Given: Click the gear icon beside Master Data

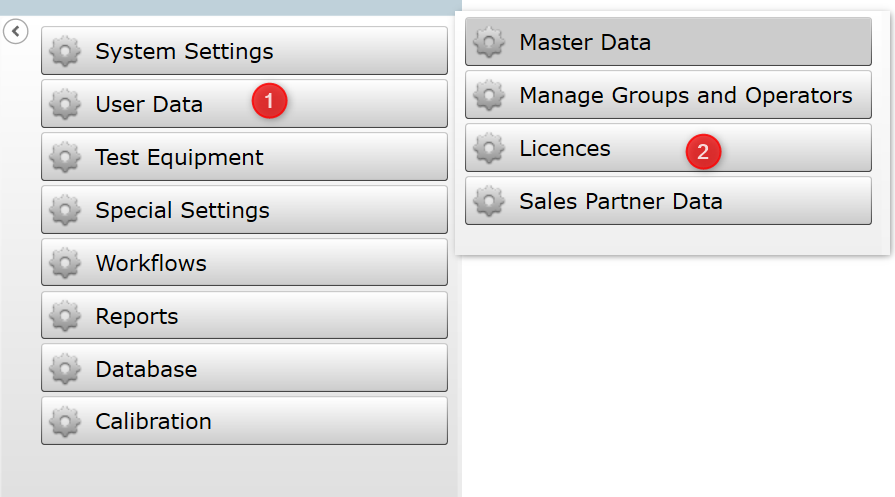Looking at the screenshot, I should pyautogui.click(x=489, y=42).
